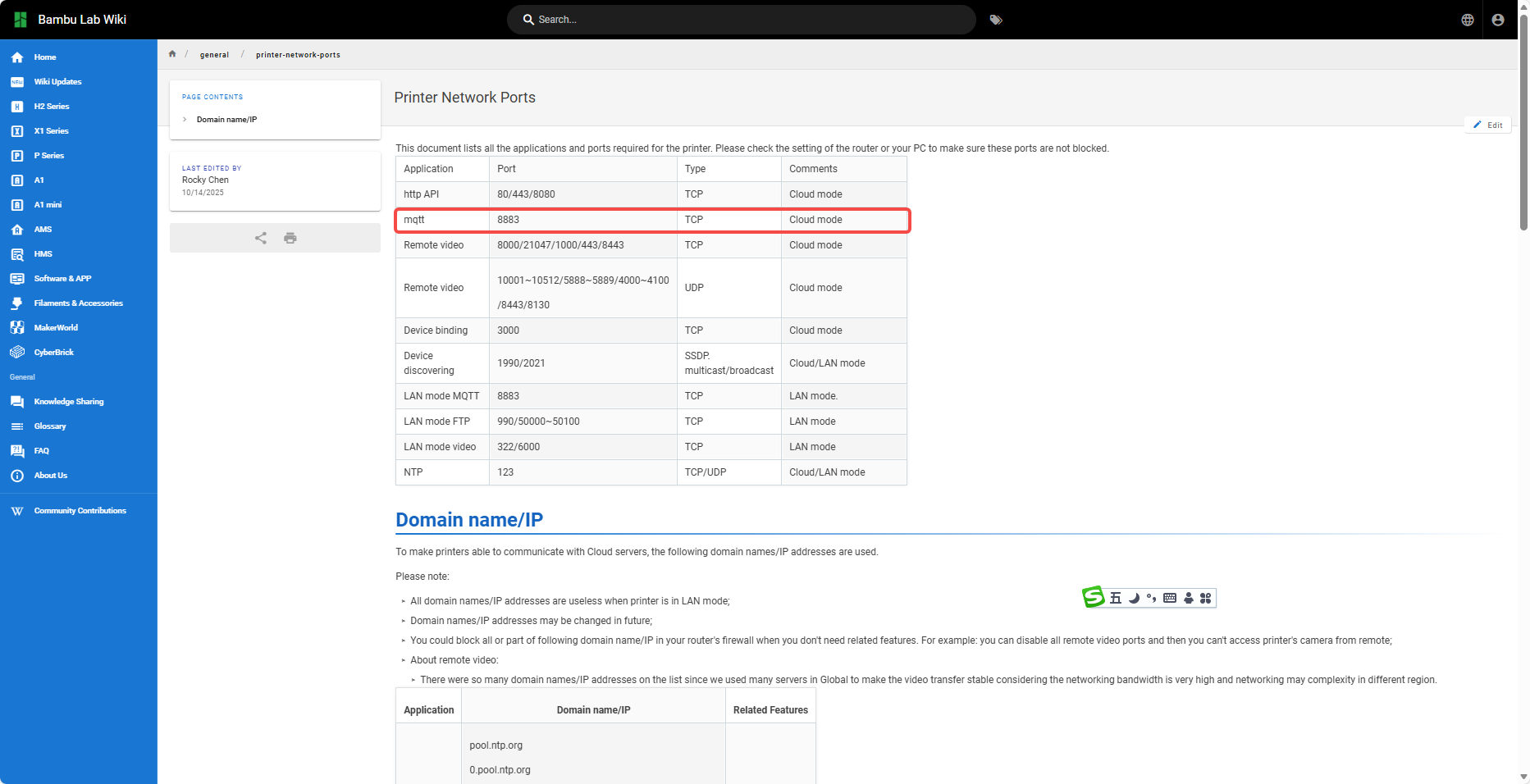Click the About Us info icon
The height and width of the screenshot is (784, 1530).
click(17, 476)
